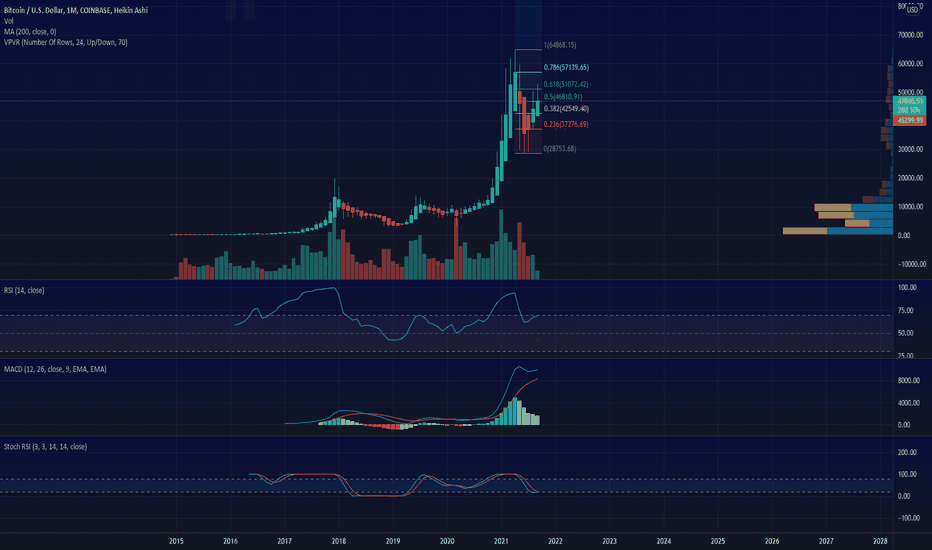Click the 70000.00 price axis label
The height and width of the screenshot is (550, 932).
pyautogui.click(x=911, y=35)
